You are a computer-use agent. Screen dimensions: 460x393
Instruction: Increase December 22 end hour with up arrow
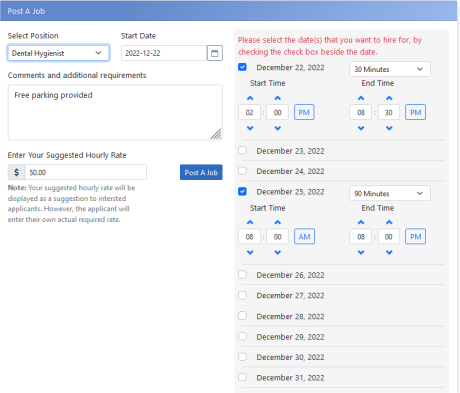(x=361, y=98)
